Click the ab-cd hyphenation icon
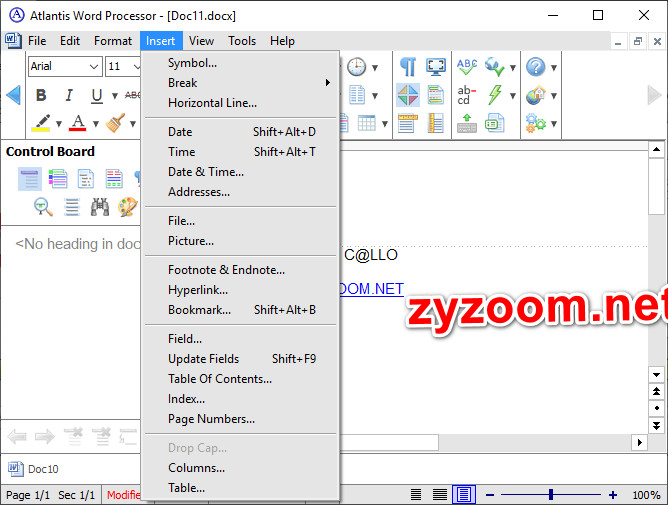This screenshot has width=668, height=505. coord(466,95)
